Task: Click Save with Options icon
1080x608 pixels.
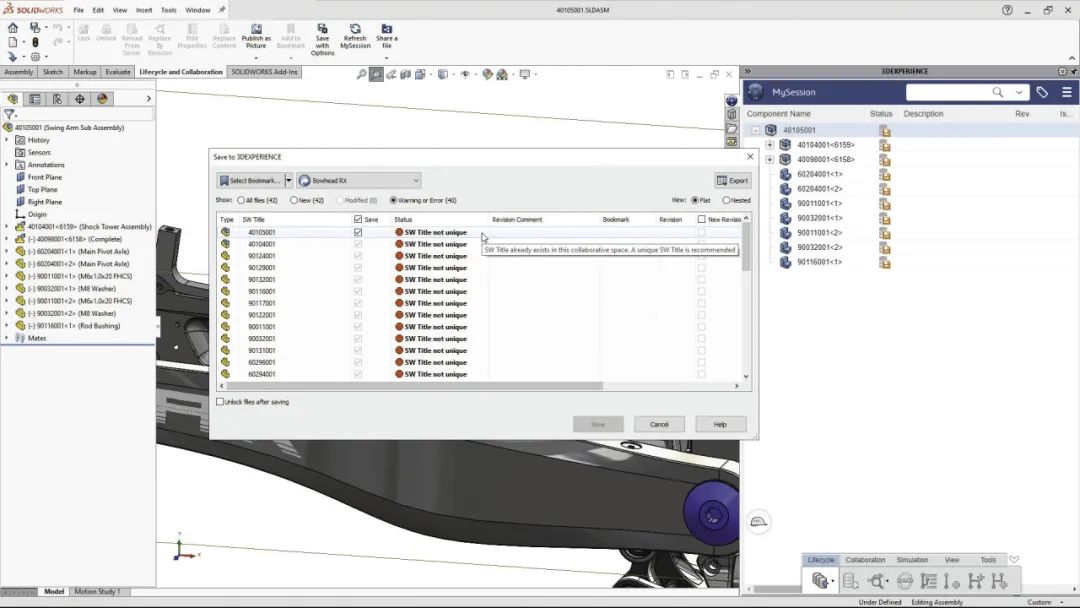Action: point(322,29)
